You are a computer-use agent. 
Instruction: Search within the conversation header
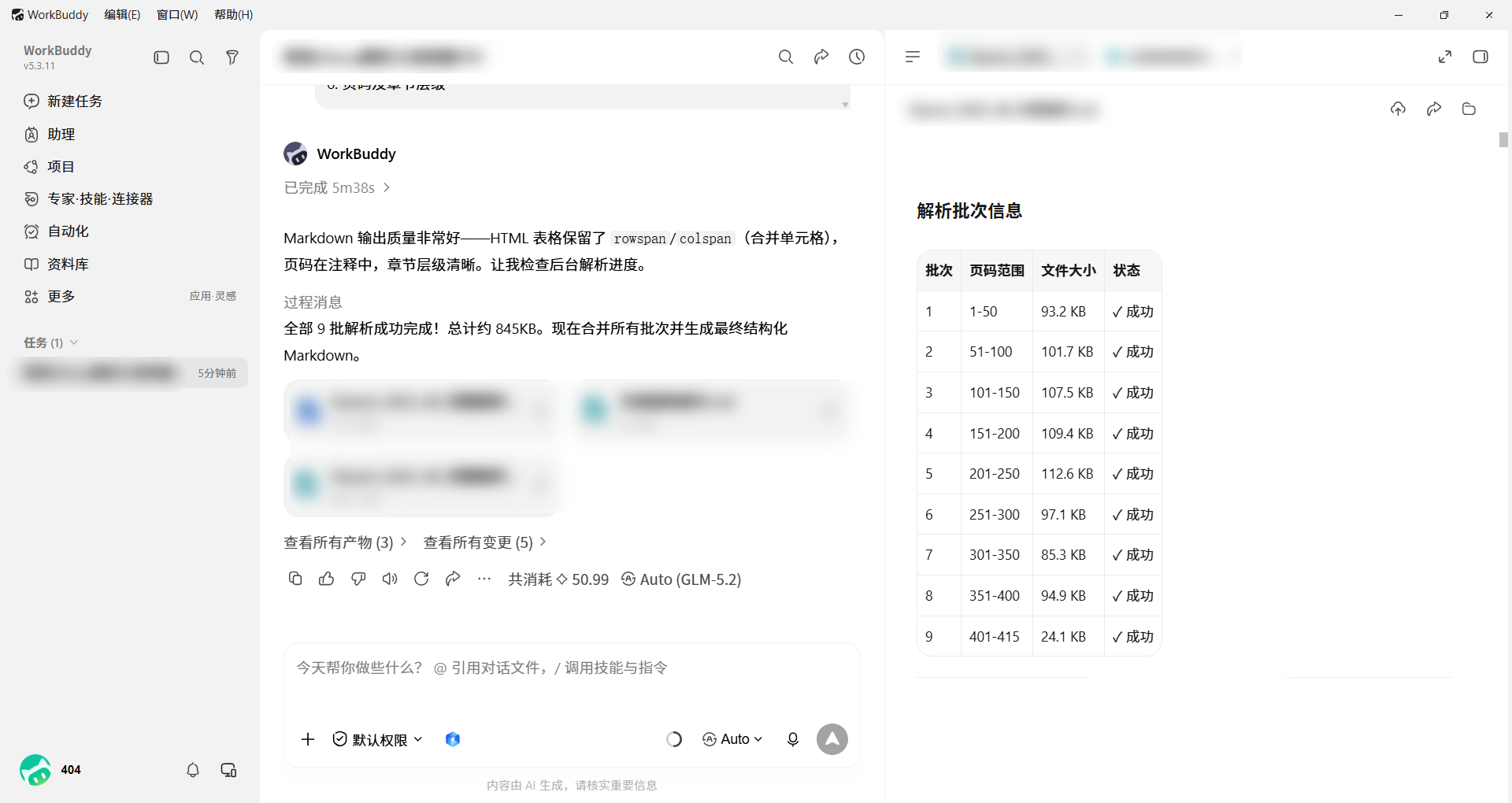tap(786, 57)
